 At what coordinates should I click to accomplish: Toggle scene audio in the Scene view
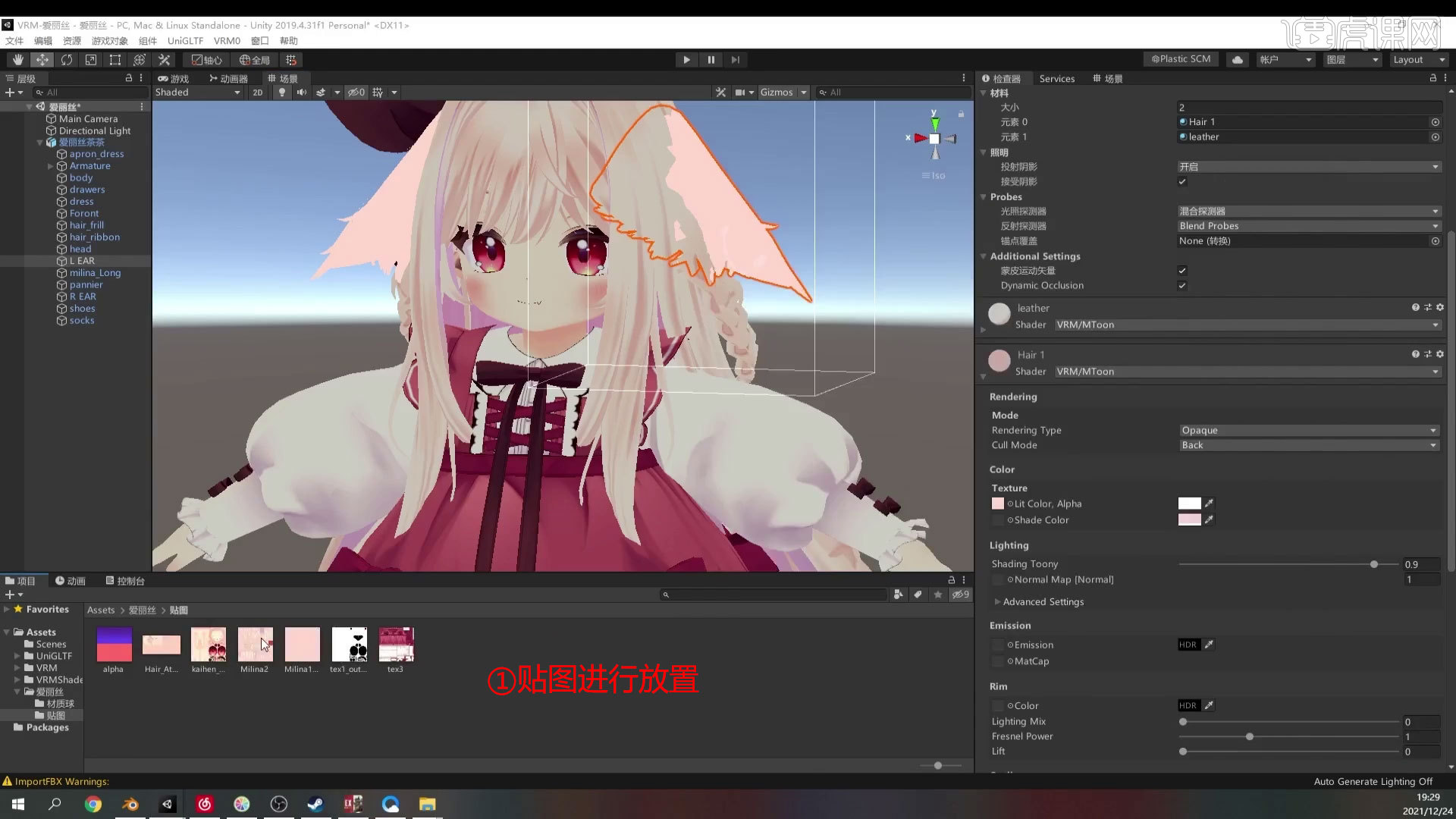[302, 92]
